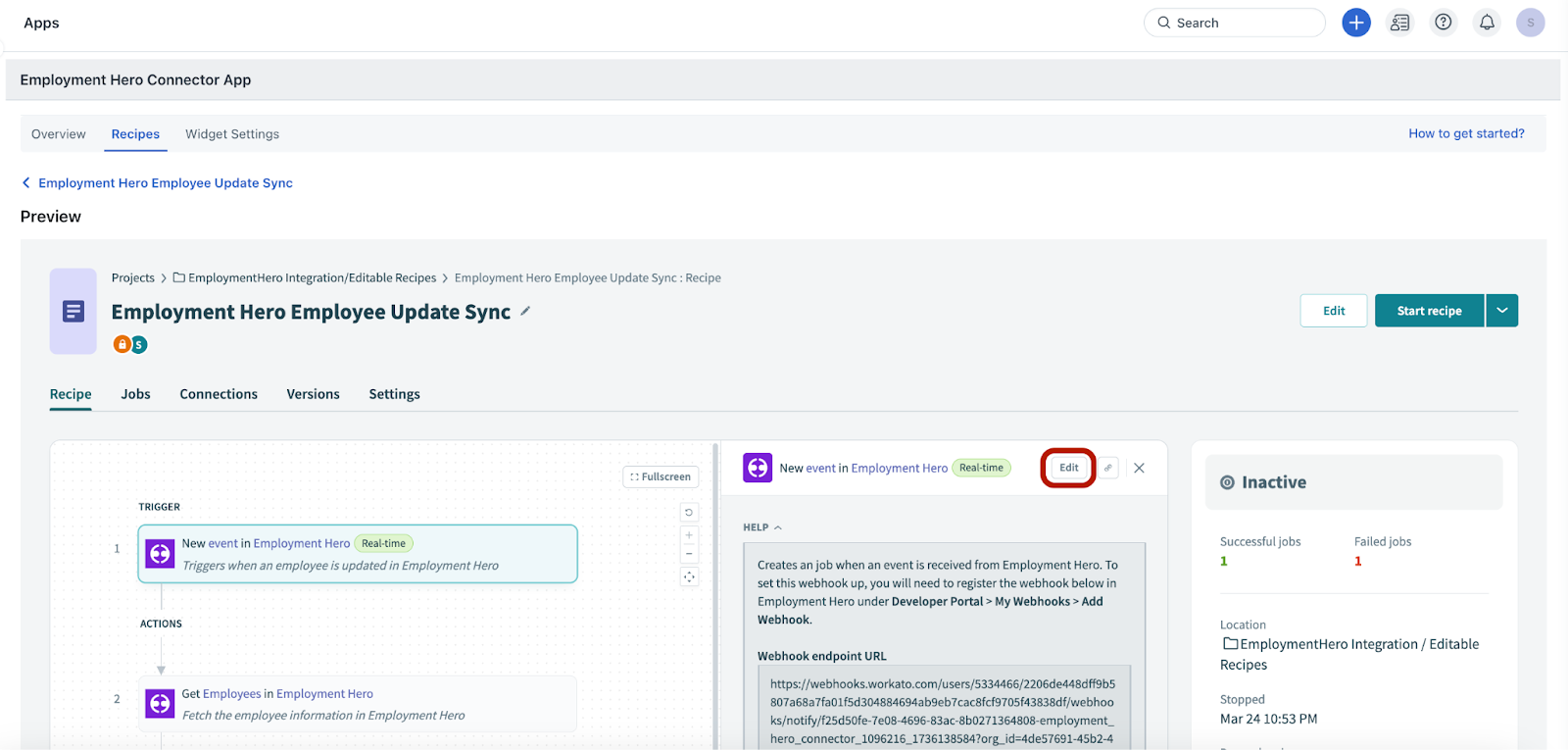Click the search field

pyautogui.click(x=1234, y=23)
